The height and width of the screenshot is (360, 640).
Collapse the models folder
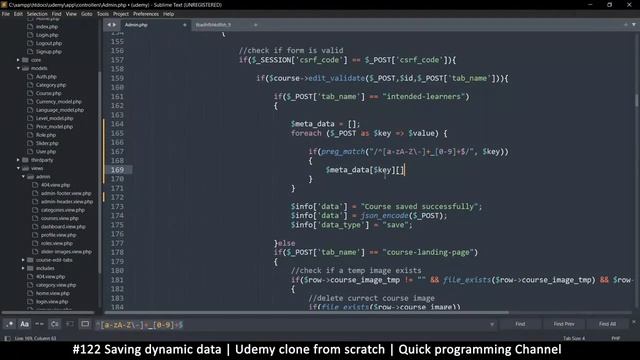point(18,68)
